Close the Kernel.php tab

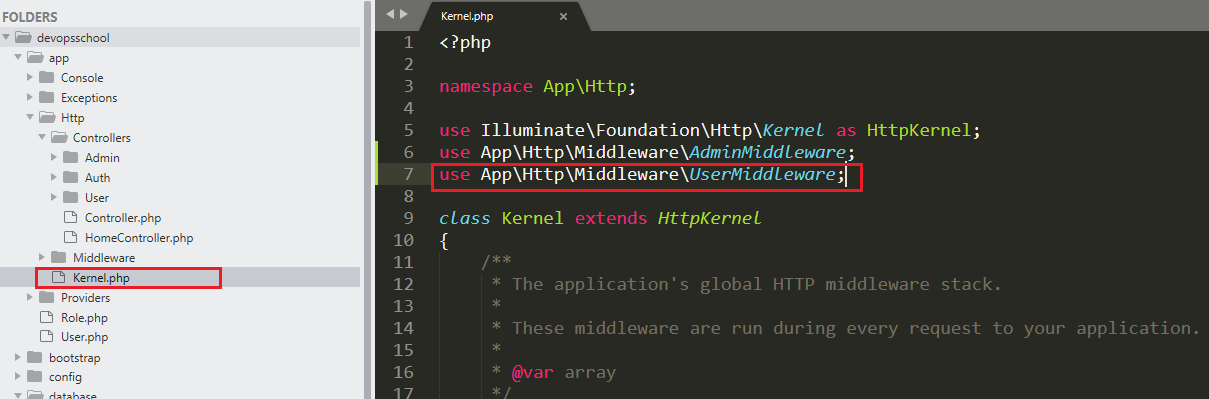coord(563,17)
